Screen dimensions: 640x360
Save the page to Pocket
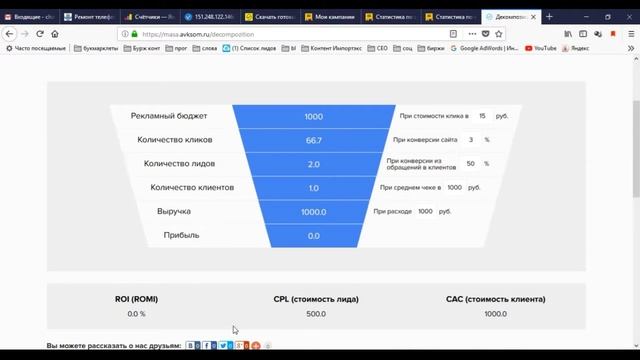click(485, 34)
